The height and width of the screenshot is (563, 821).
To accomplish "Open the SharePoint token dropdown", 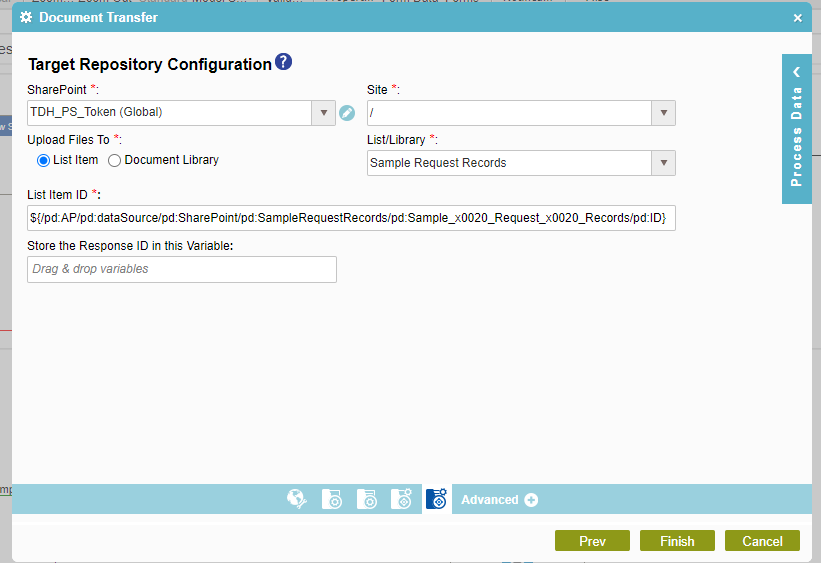I will [x=323, y=113].
